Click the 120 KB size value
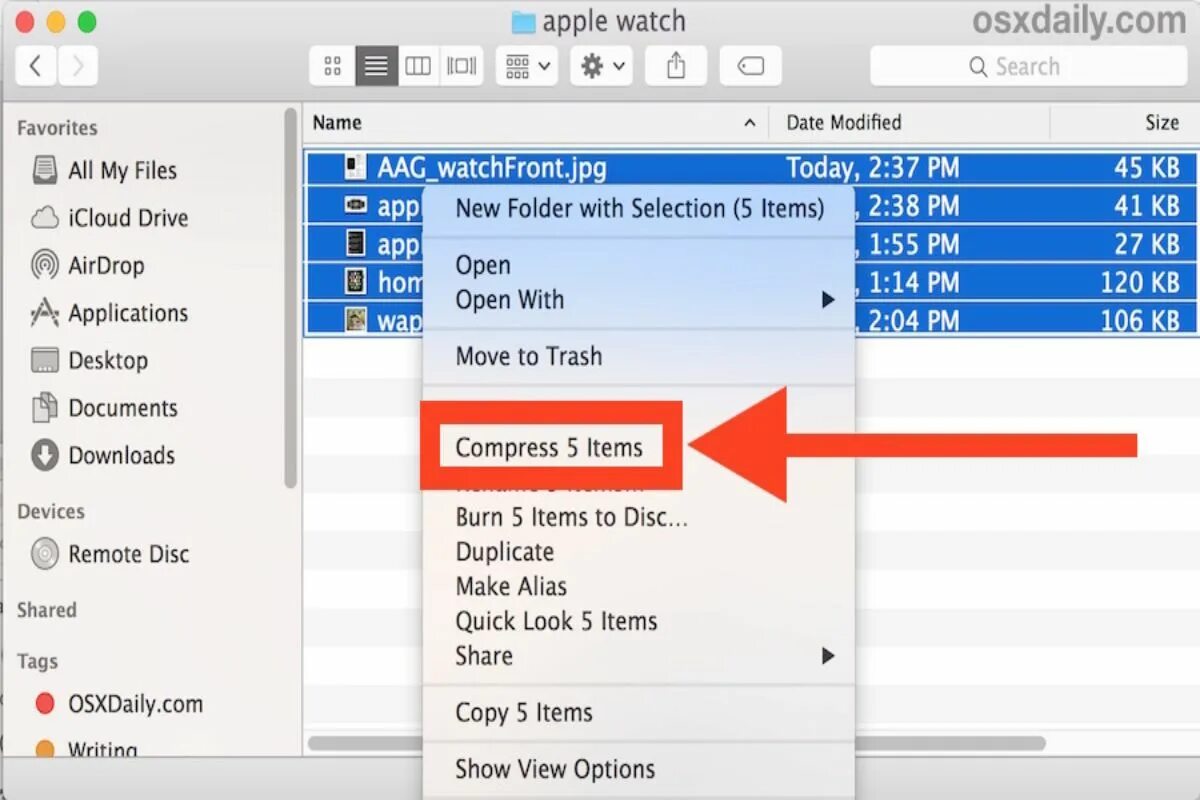Screen dimensions: 1200x800 tap(1140, 282)
